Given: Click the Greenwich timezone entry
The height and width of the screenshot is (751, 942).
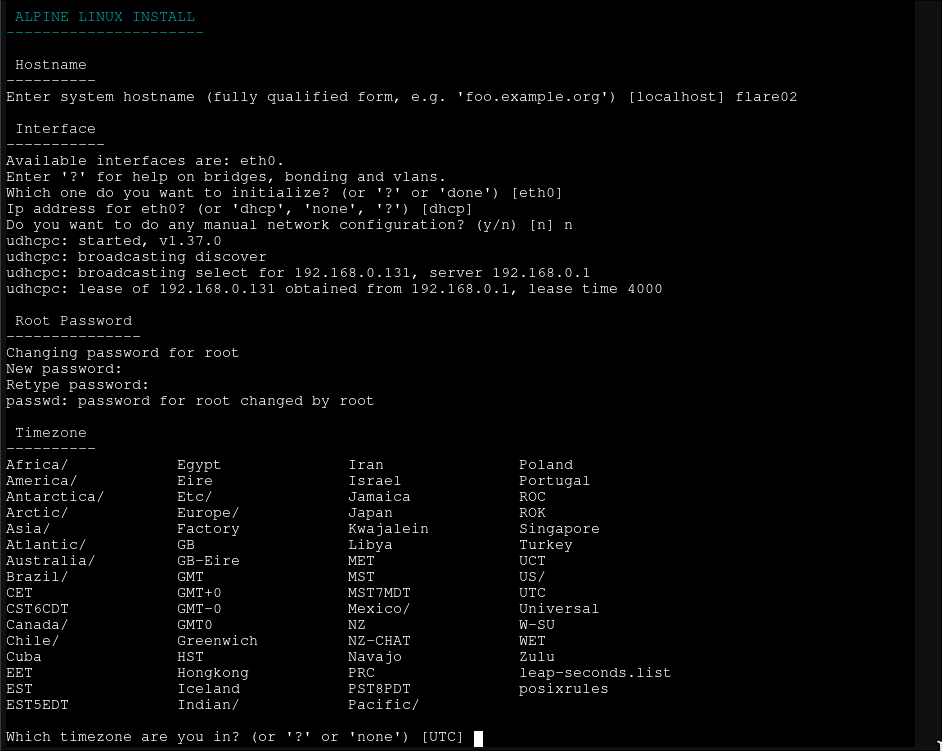Looking at the screenshot, I should (217, 641).
